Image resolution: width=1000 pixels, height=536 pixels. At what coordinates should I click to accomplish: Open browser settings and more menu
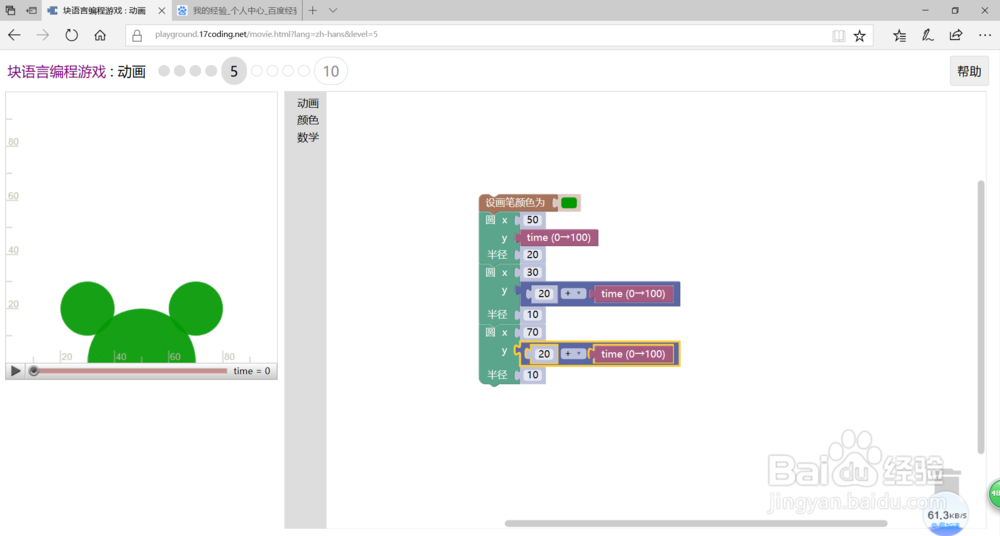click(985, 36)
